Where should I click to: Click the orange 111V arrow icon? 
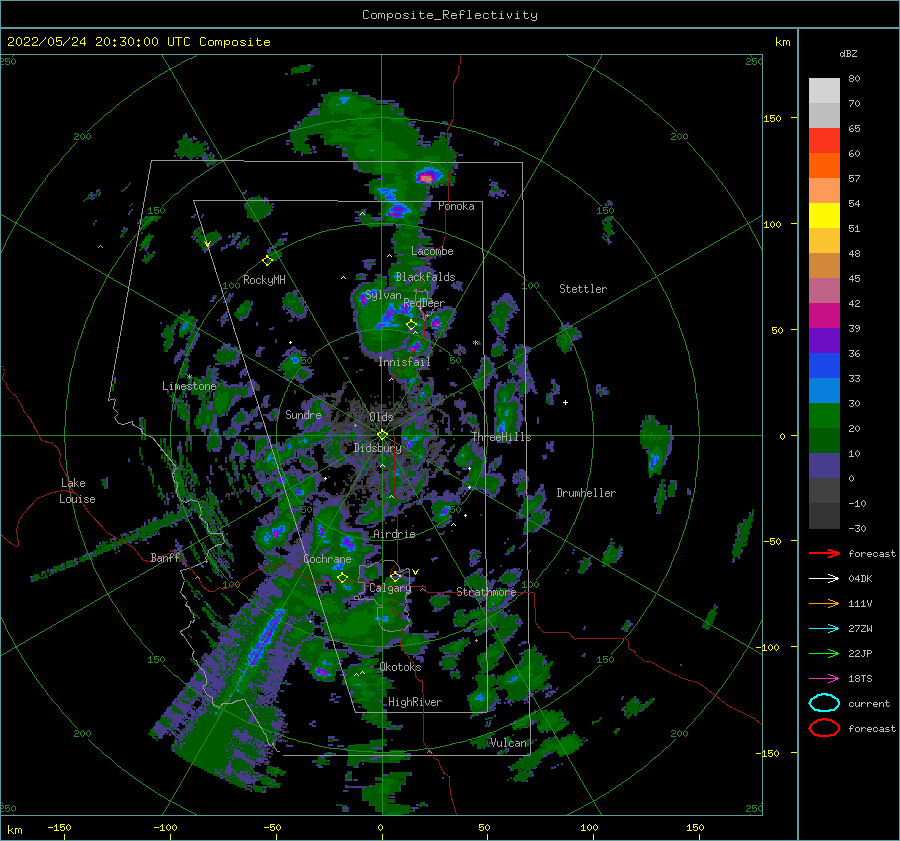click(x=824, y=603)
